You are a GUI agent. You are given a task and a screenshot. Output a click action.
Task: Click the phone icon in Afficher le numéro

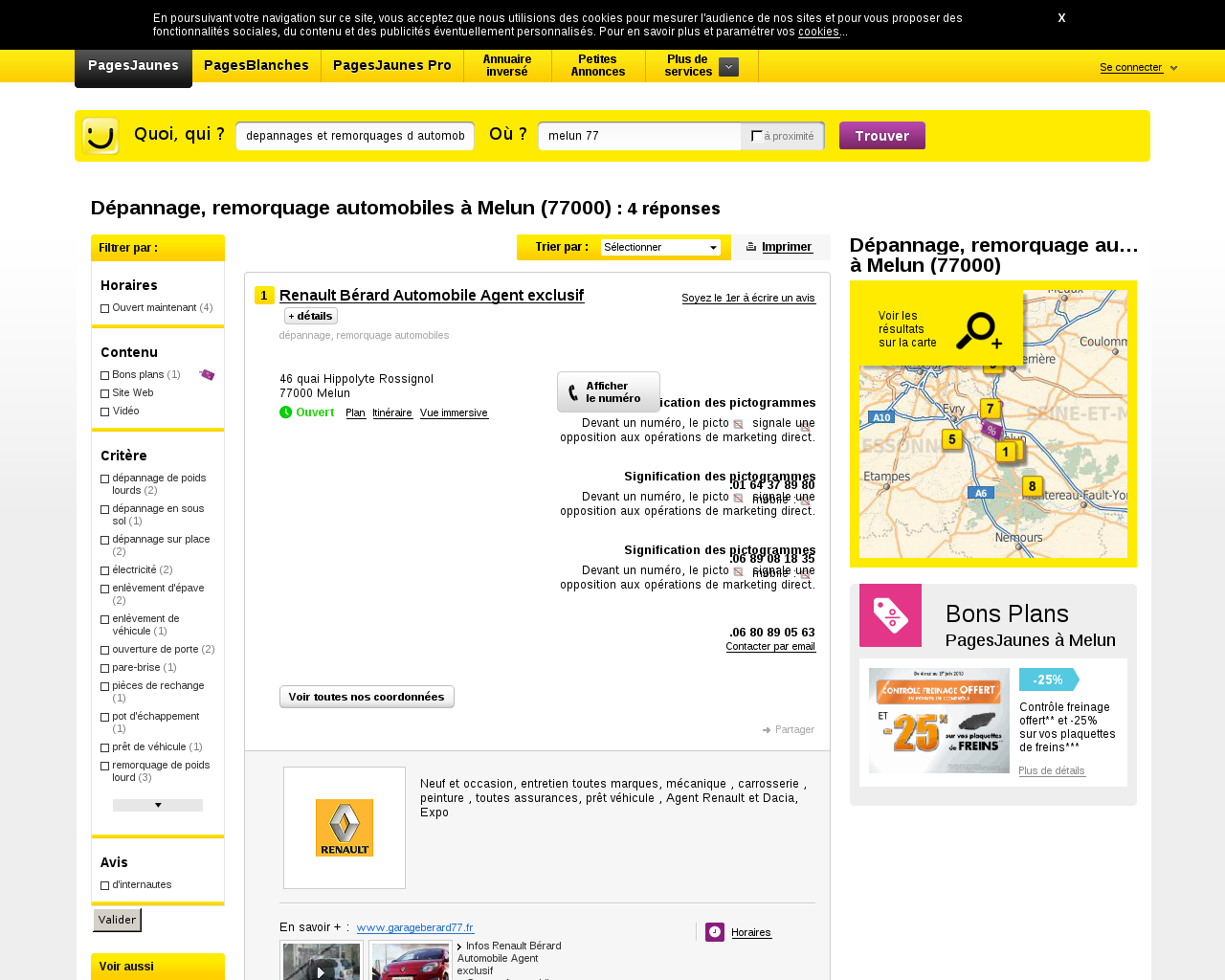(x=573, y=392)
